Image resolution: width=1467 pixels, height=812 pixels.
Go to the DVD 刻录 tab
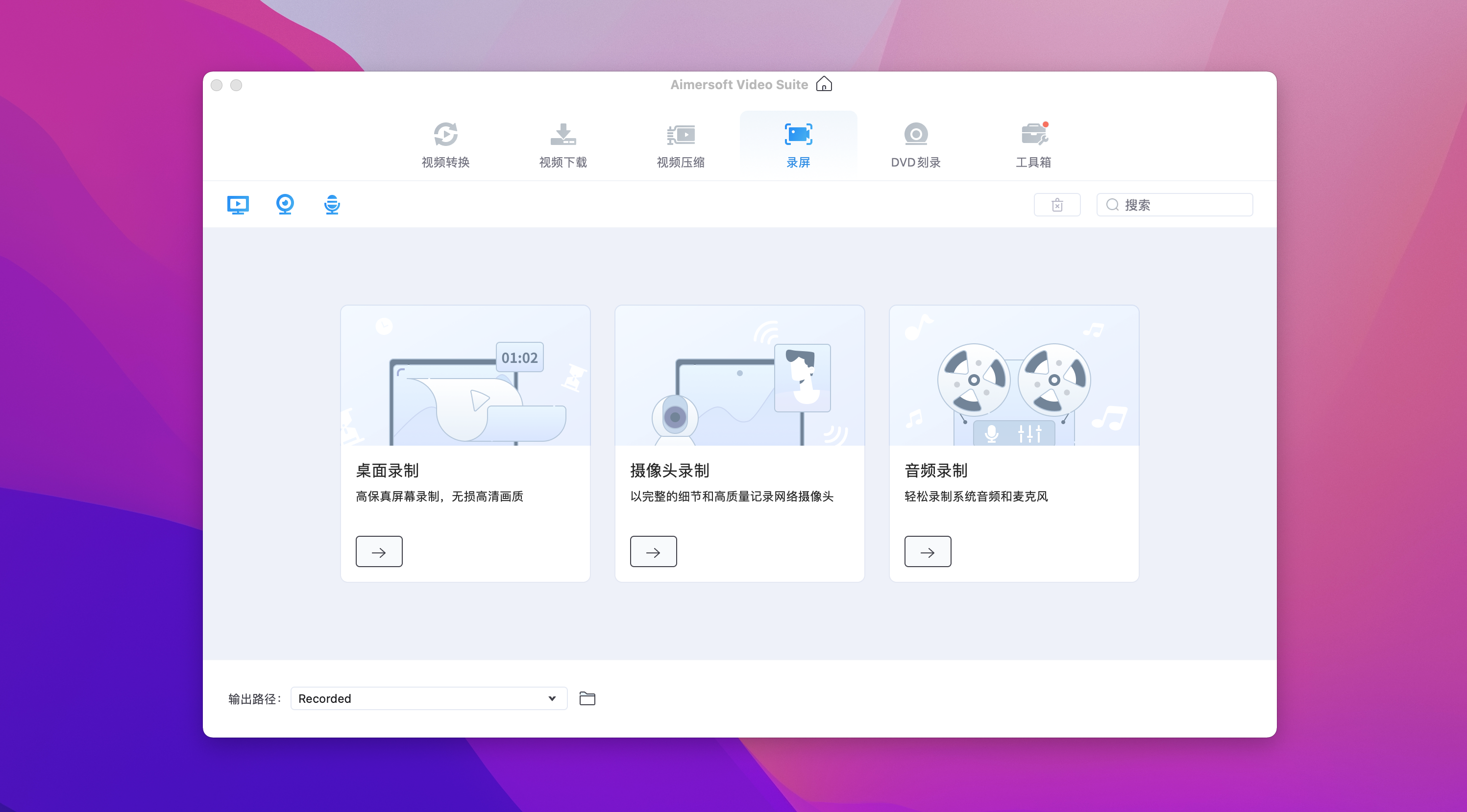(916, 145)
